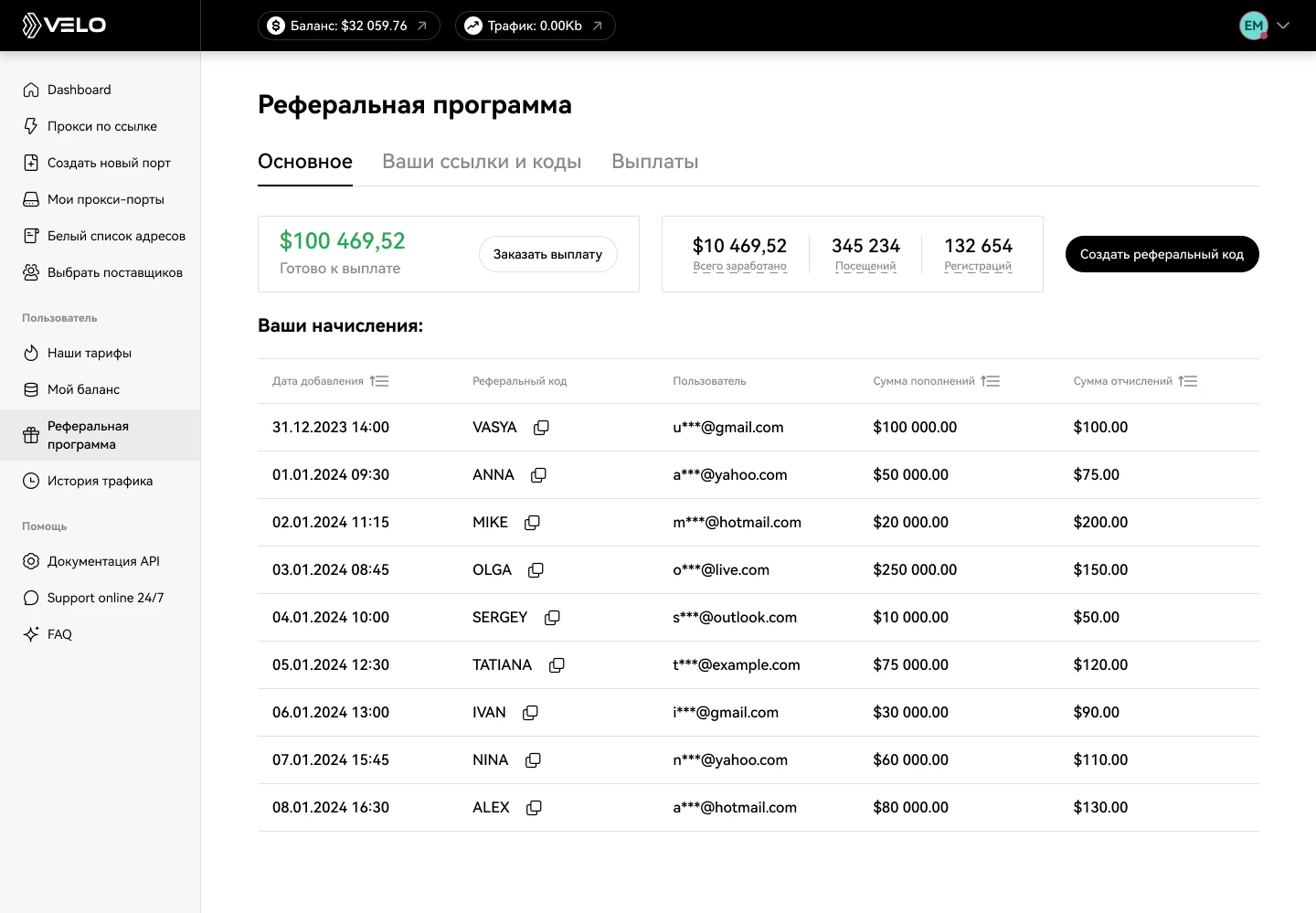Click the $60 000.00 deposit amount
This screenshot has width=1316, height=913.
910,760
